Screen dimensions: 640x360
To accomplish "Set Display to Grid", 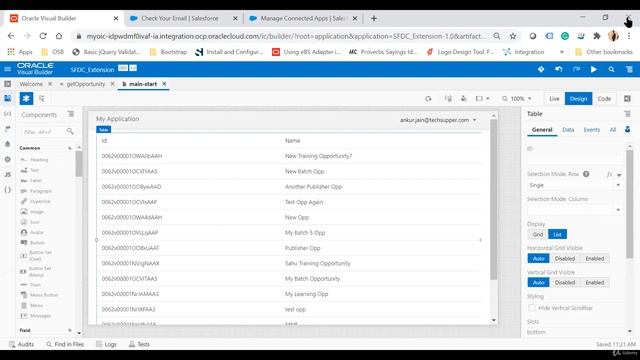I will click(538, 234).
